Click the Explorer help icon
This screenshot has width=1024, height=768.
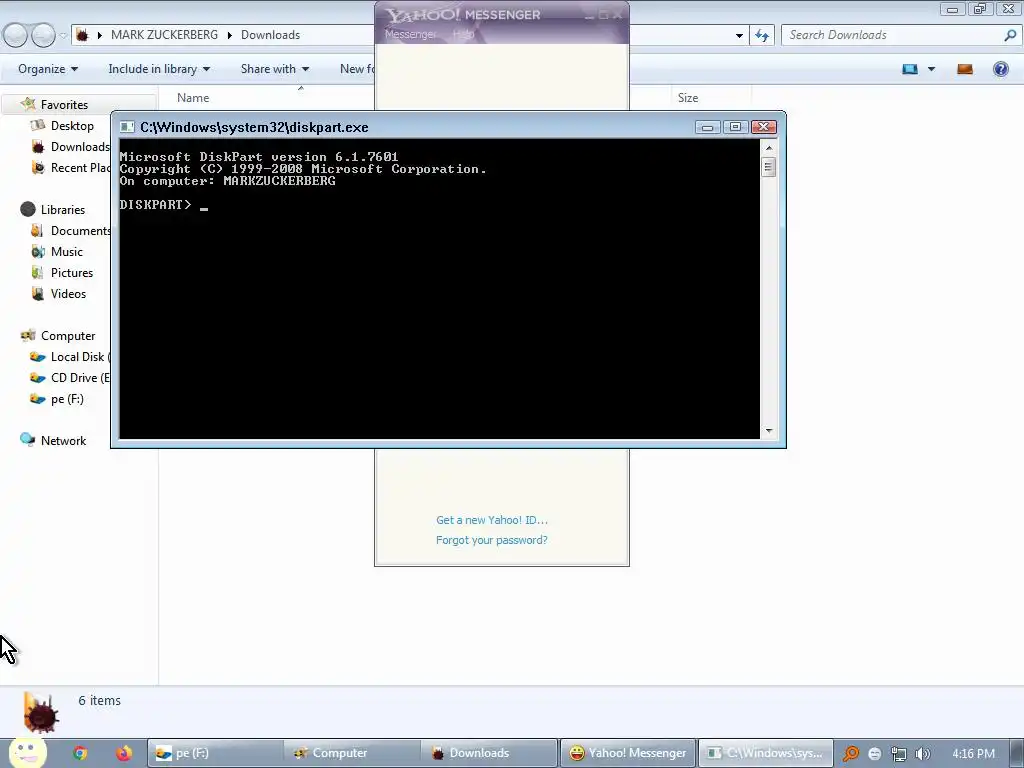tap(1000, 69)
